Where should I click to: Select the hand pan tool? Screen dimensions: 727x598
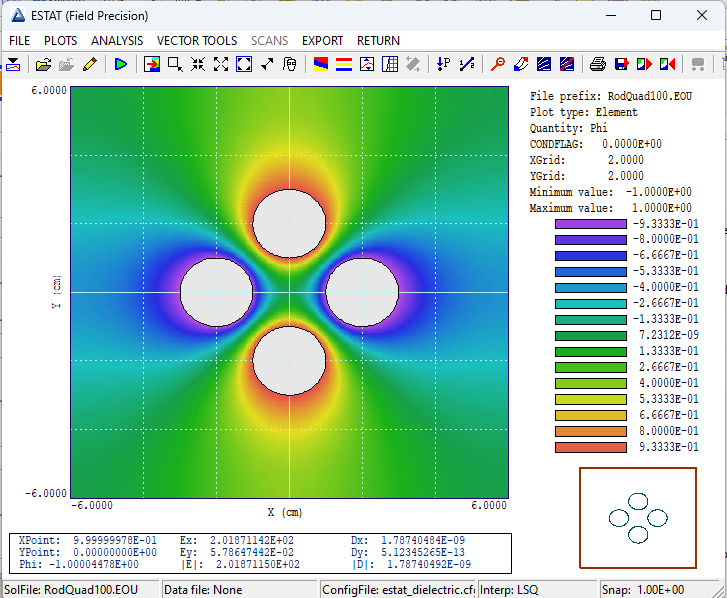[290, 64]
